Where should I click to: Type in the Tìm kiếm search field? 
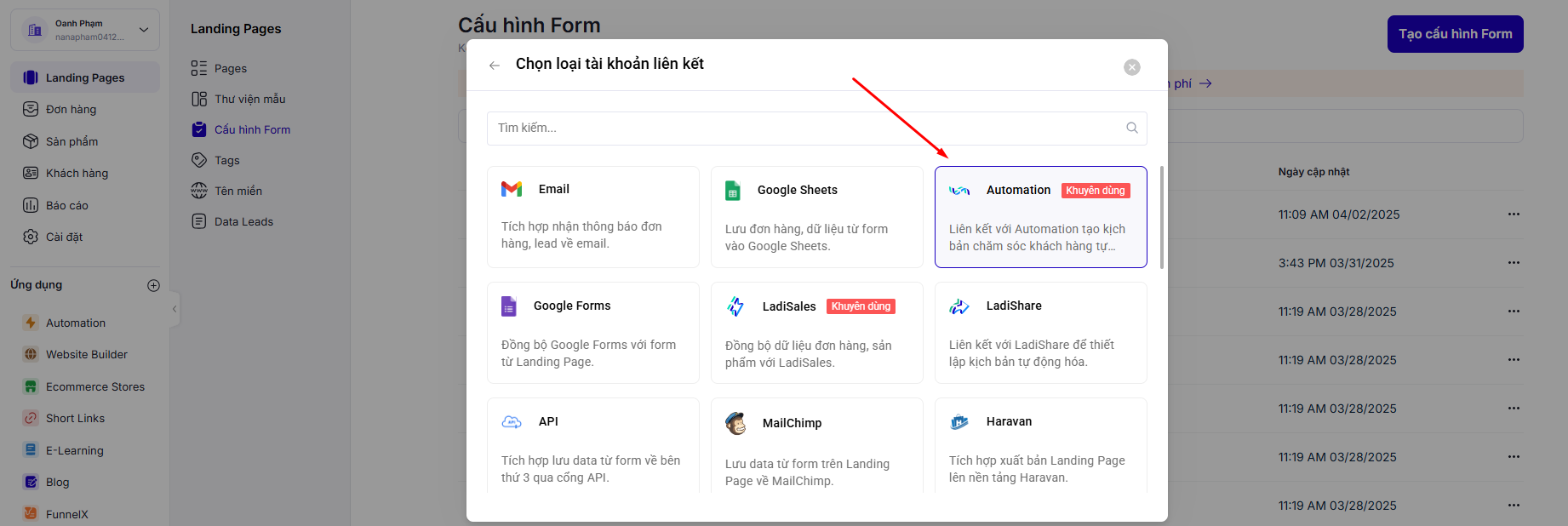click(800, 128)
